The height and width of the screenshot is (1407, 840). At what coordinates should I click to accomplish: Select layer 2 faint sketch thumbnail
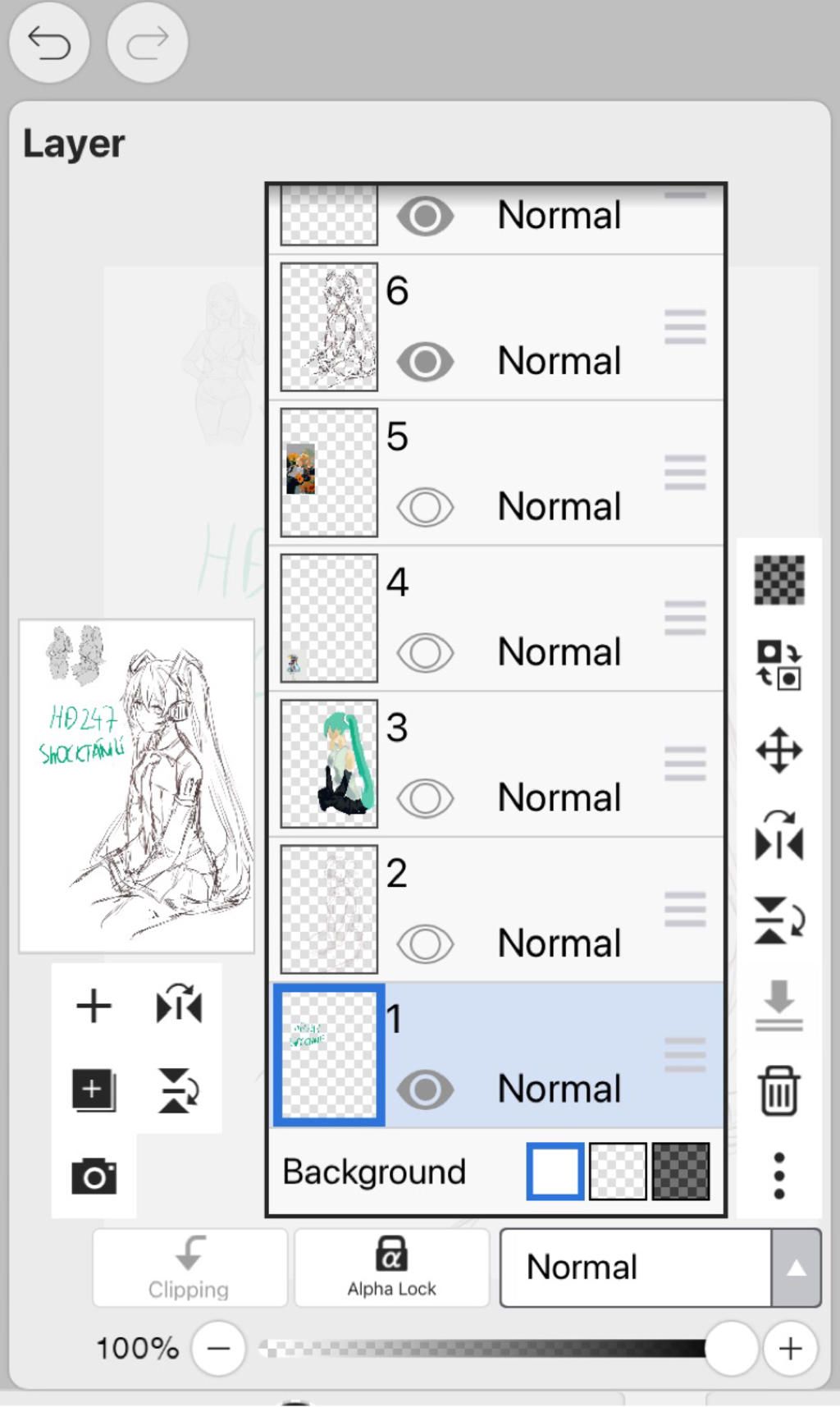tap(329, 909)
